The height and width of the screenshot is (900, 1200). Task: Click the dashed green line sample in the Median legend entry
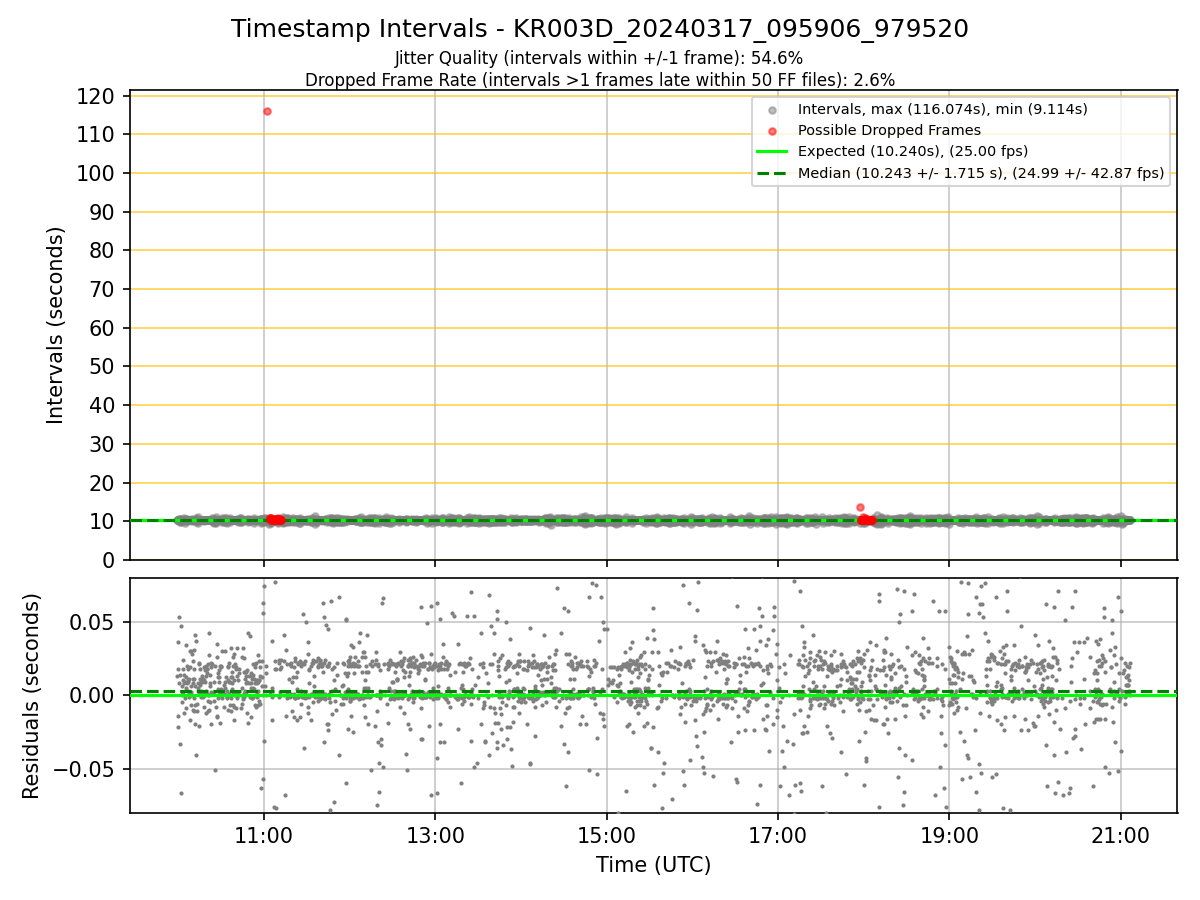click(x=772, y=173)
